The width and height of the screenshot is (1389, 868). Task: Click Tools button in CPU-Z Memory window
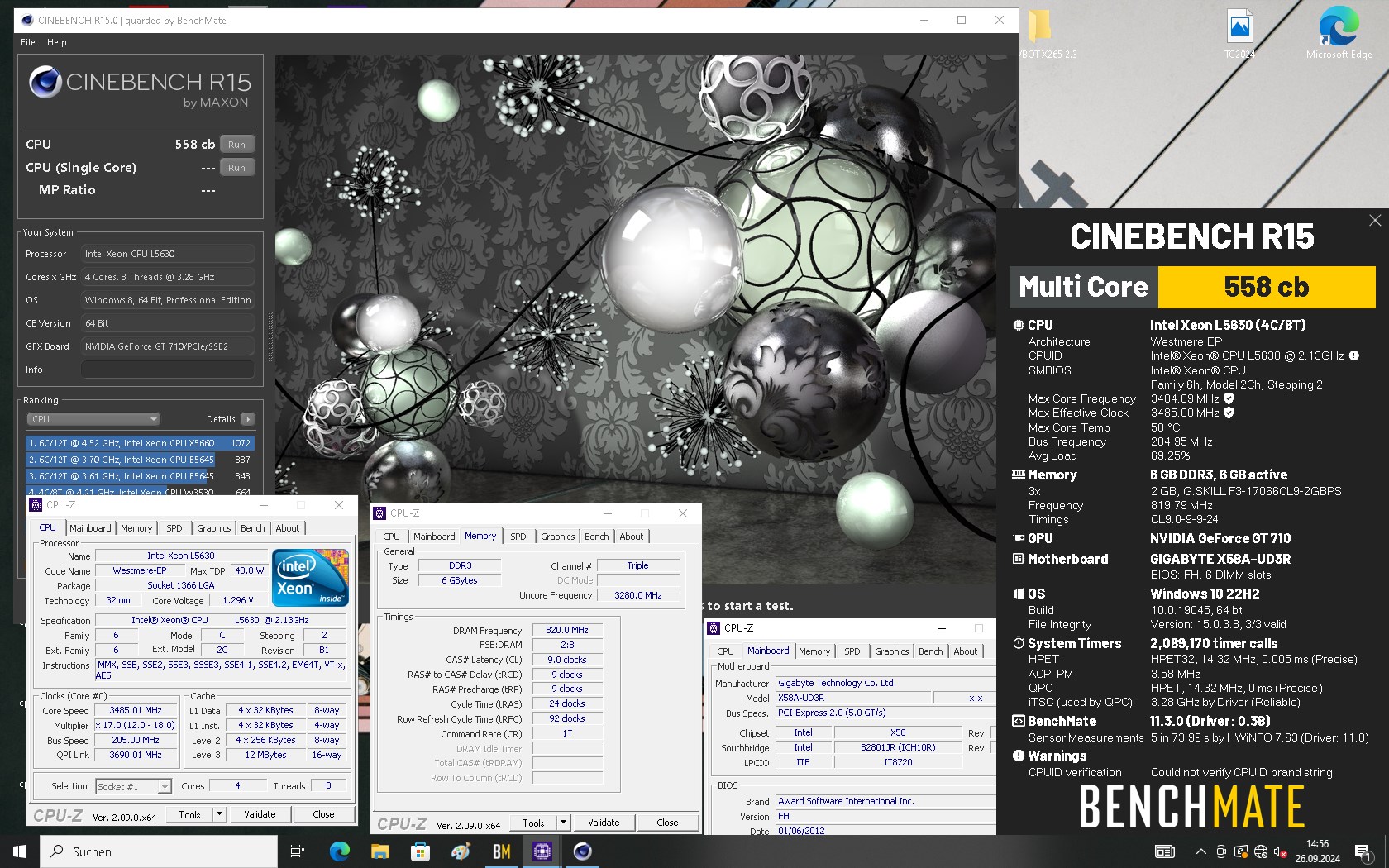533,823
